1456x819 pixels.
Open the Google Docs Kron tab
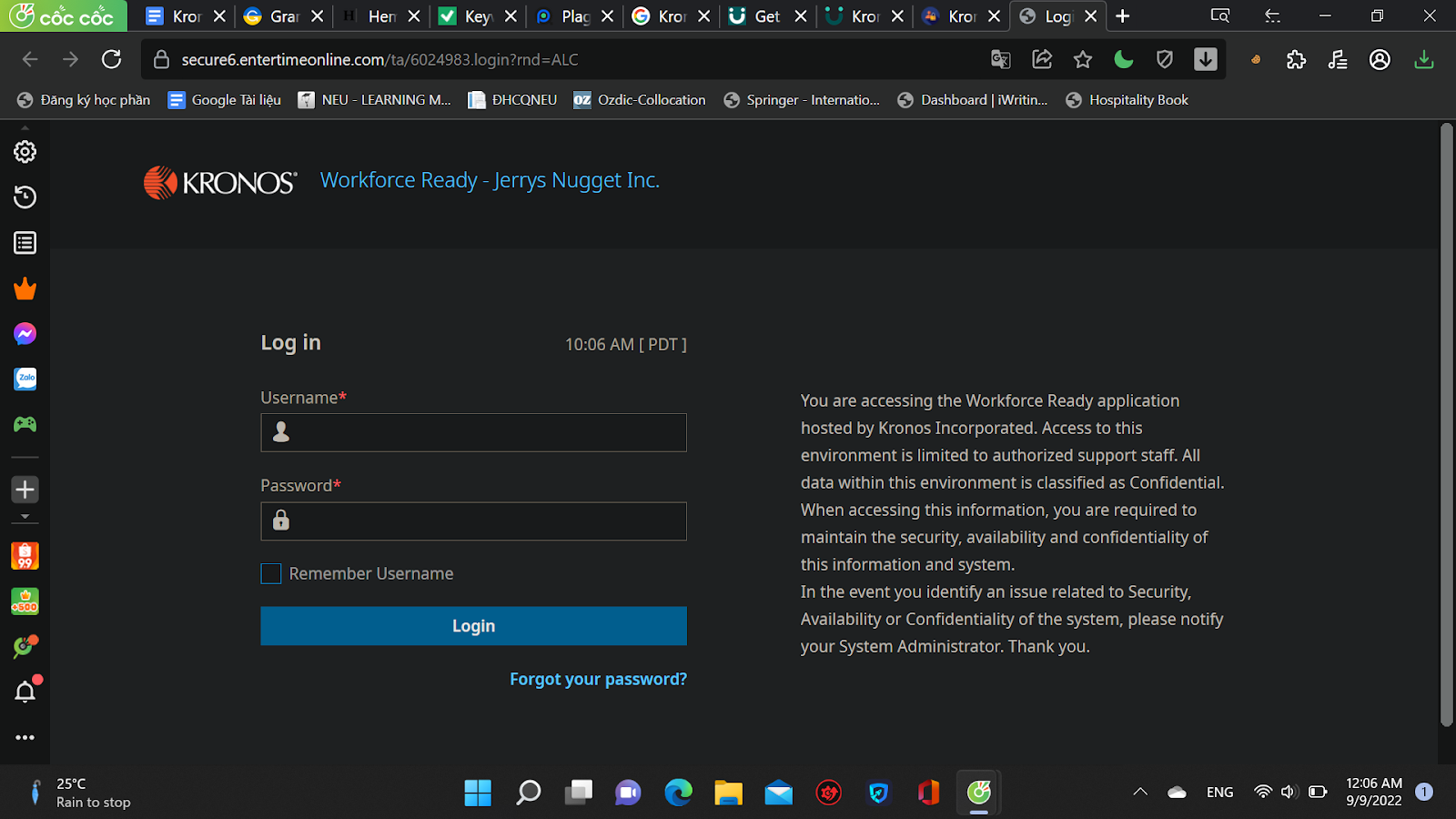(186, 16)
